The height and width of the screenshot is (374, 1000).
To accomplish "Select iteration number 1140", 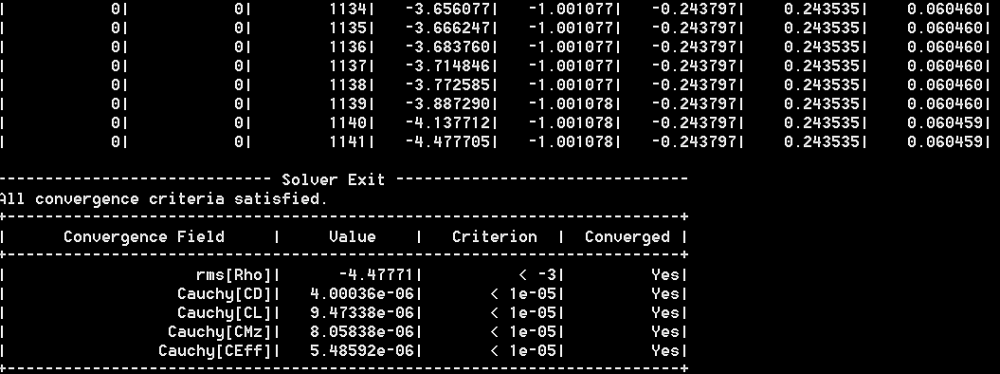I will coord(348,123).
